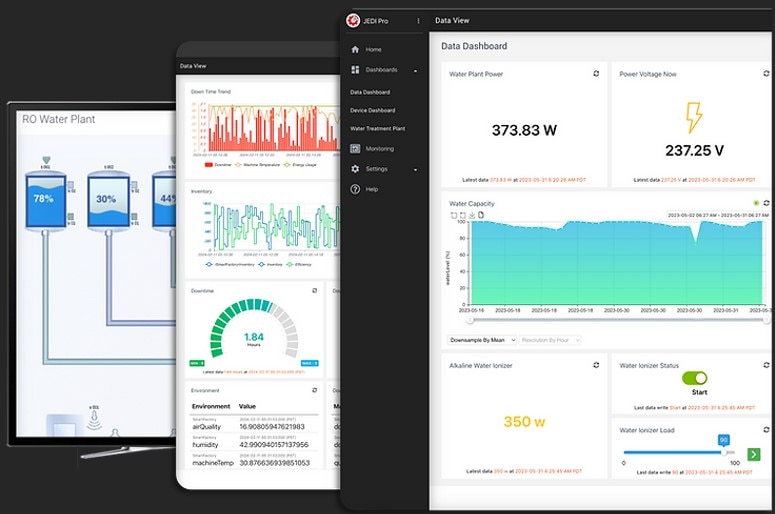Refresh the Water Ionizer Status widget
775x514 pixels.
(766, 366)
